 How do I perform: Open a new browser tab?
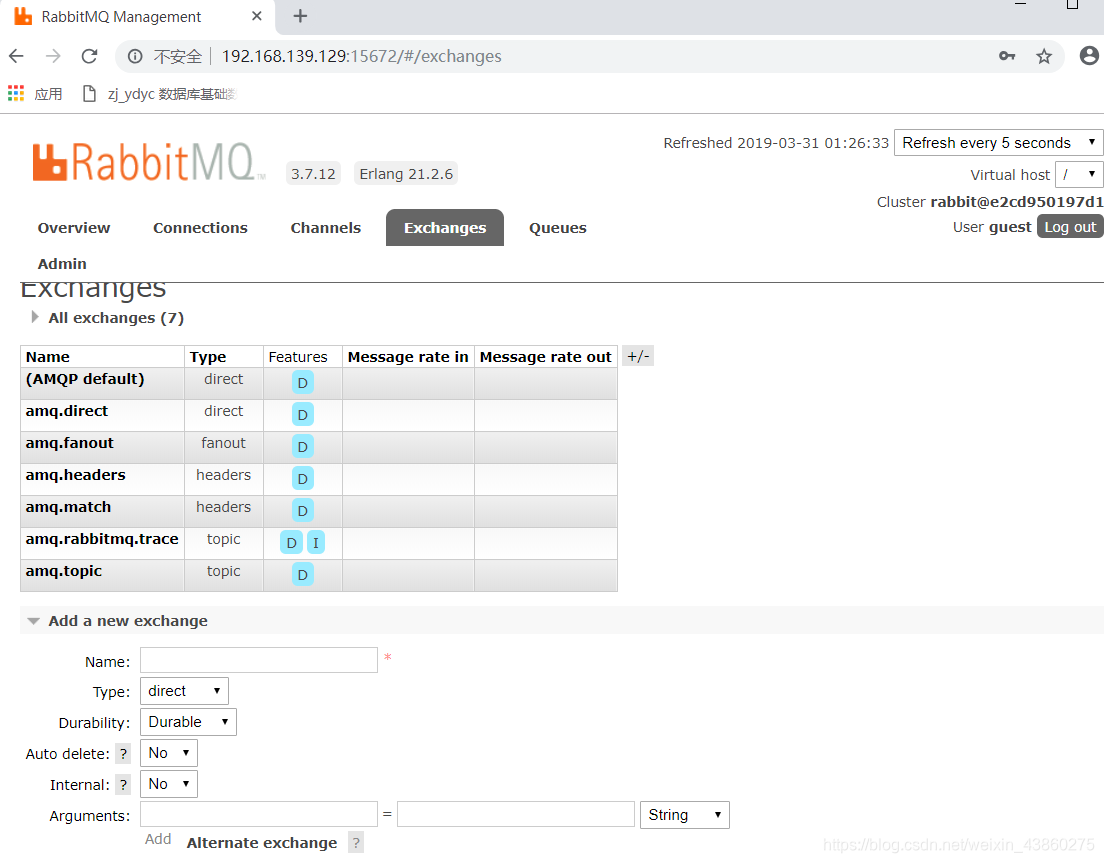[300, 15]
